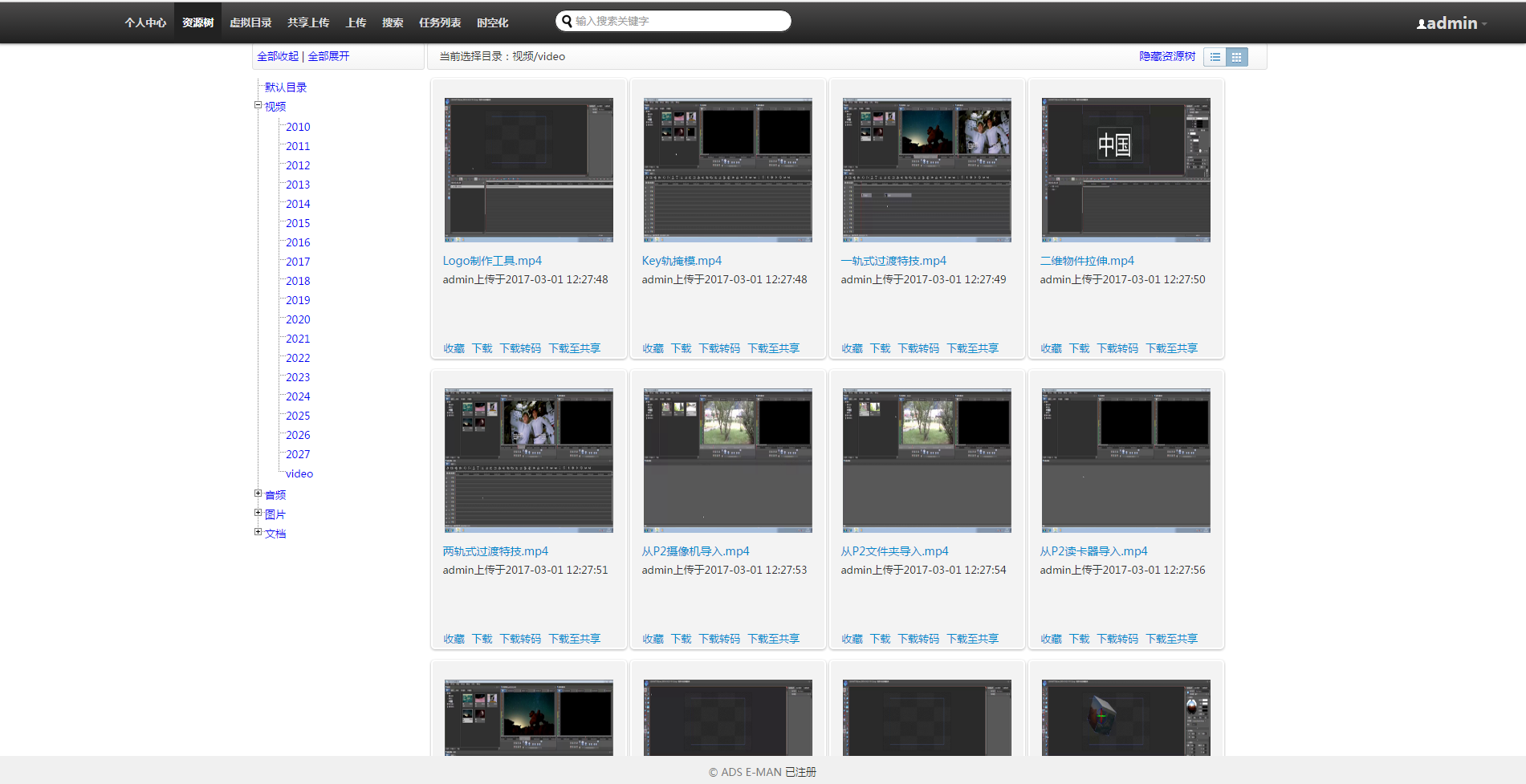Click Key轨掩模.mp4 title link

coord(682,261)
